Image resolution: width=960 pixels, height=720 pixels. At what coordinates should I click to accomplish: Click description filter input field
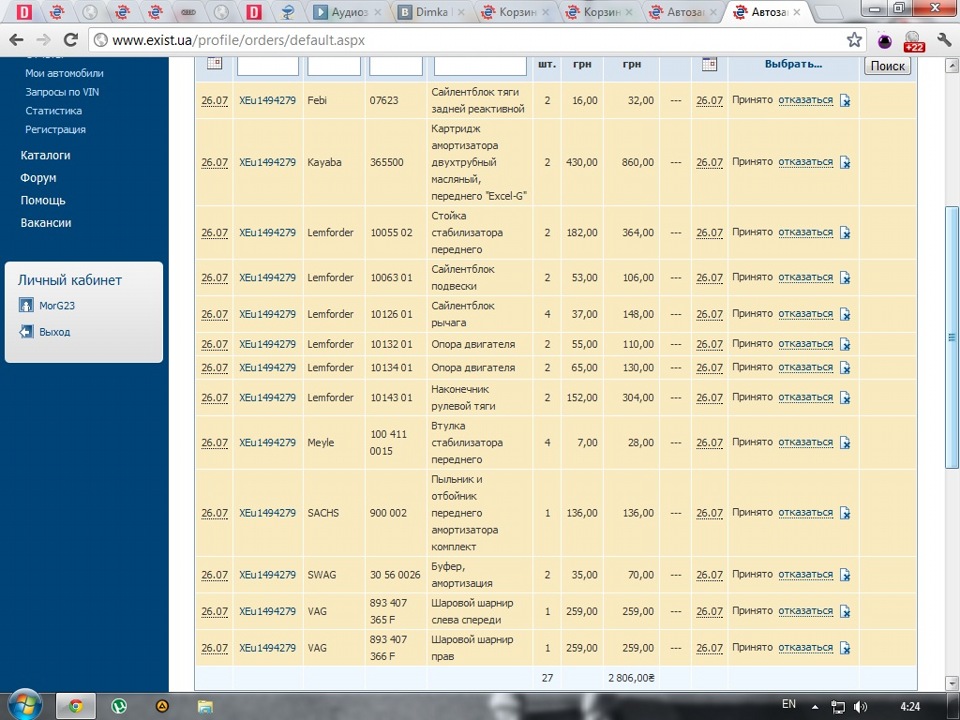coord(480,65)
